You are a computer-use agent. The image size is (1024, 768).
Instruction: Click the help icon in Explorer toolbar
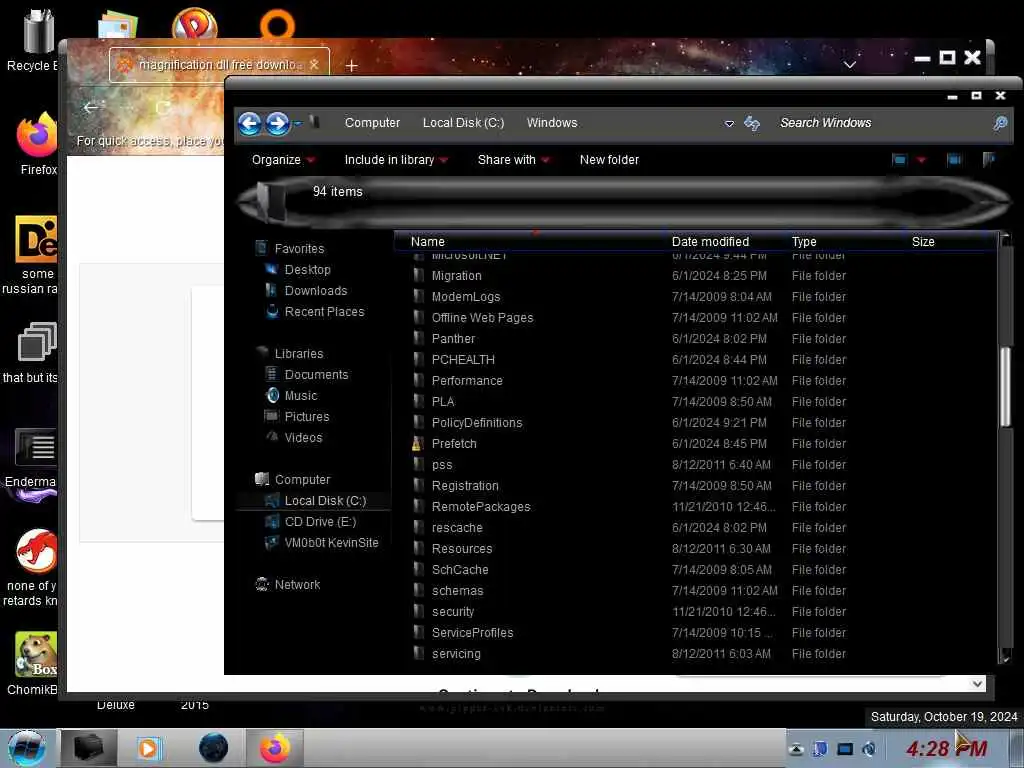[x=989, y=160]
